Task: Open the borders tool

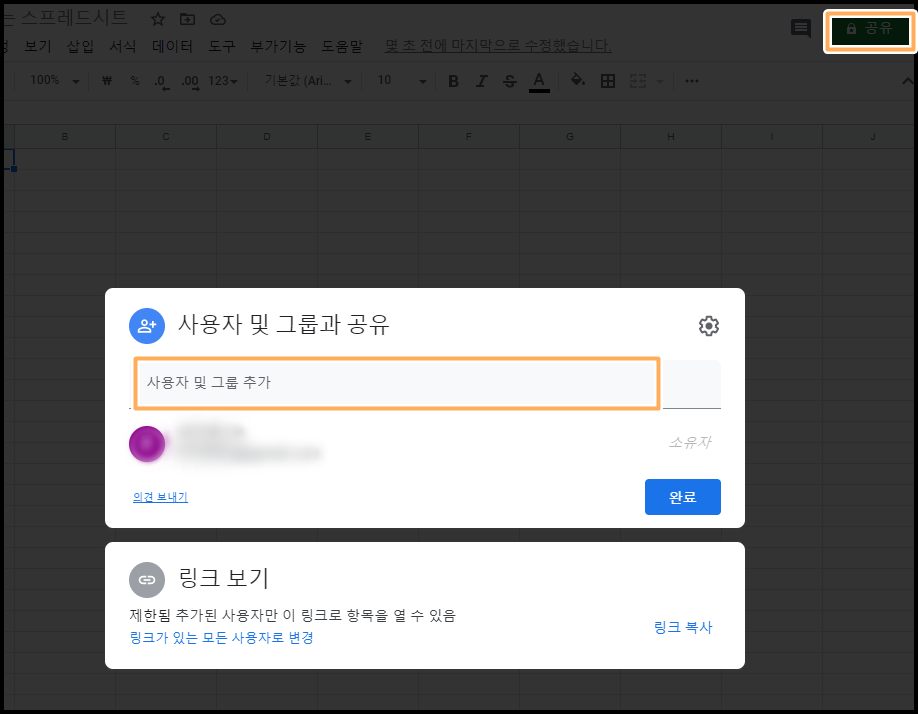Action: (x=608, y=81)
